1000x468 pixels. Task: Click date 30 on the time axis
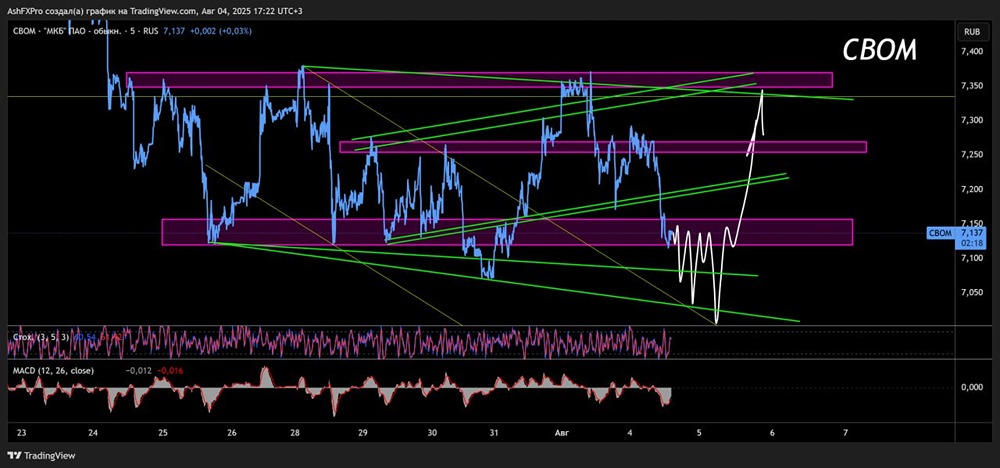432,433
